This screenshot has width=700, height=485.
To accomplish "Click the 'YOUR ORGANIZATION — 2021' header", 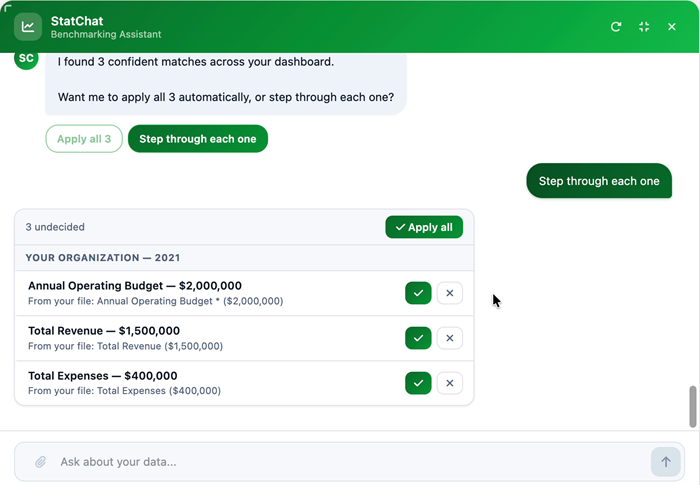I will [x=103, y=258].
